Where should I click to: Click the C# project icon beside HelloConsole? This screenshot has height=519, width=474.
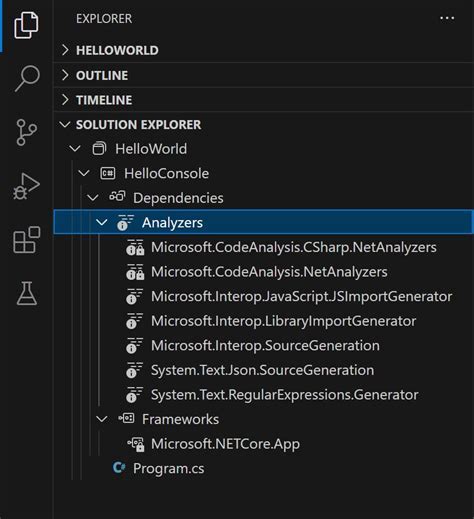pyautogui.click(x=108, y=173)
